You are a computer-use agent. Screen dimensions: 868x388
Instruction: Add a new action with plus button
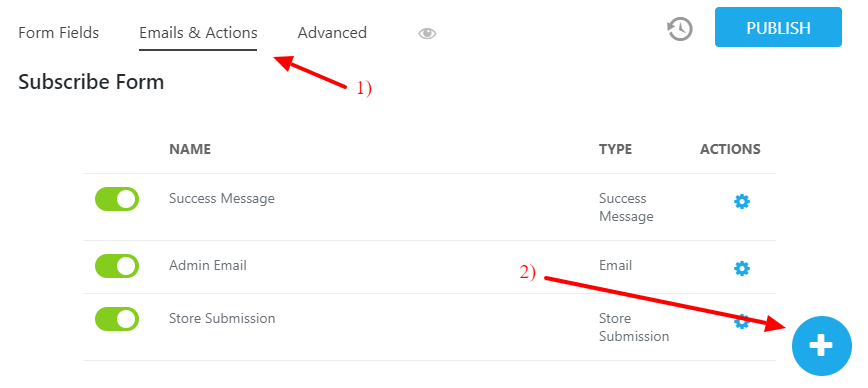click(822, 346)
